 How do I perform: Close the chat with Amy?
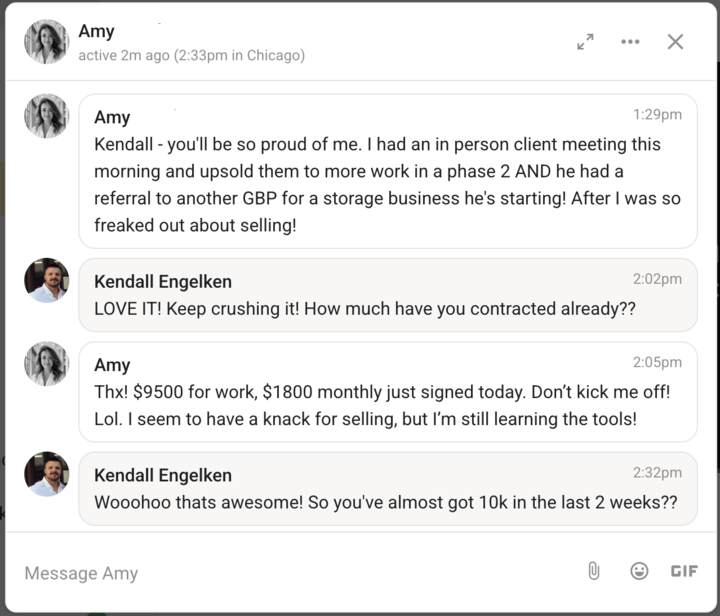(x=675, y=42)
